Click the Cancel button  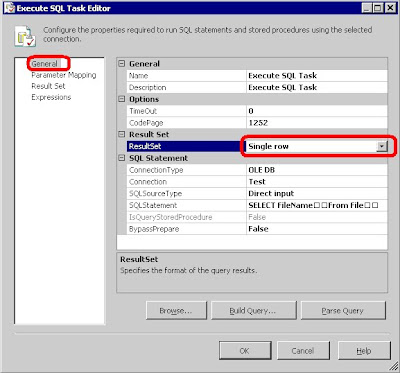(x=303, y=351)
